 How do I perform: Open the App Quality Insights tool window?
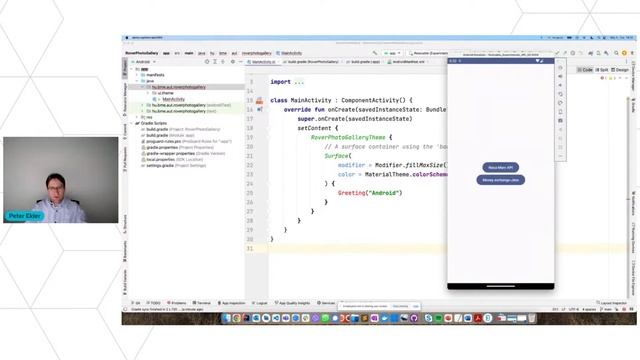[292, 303]
